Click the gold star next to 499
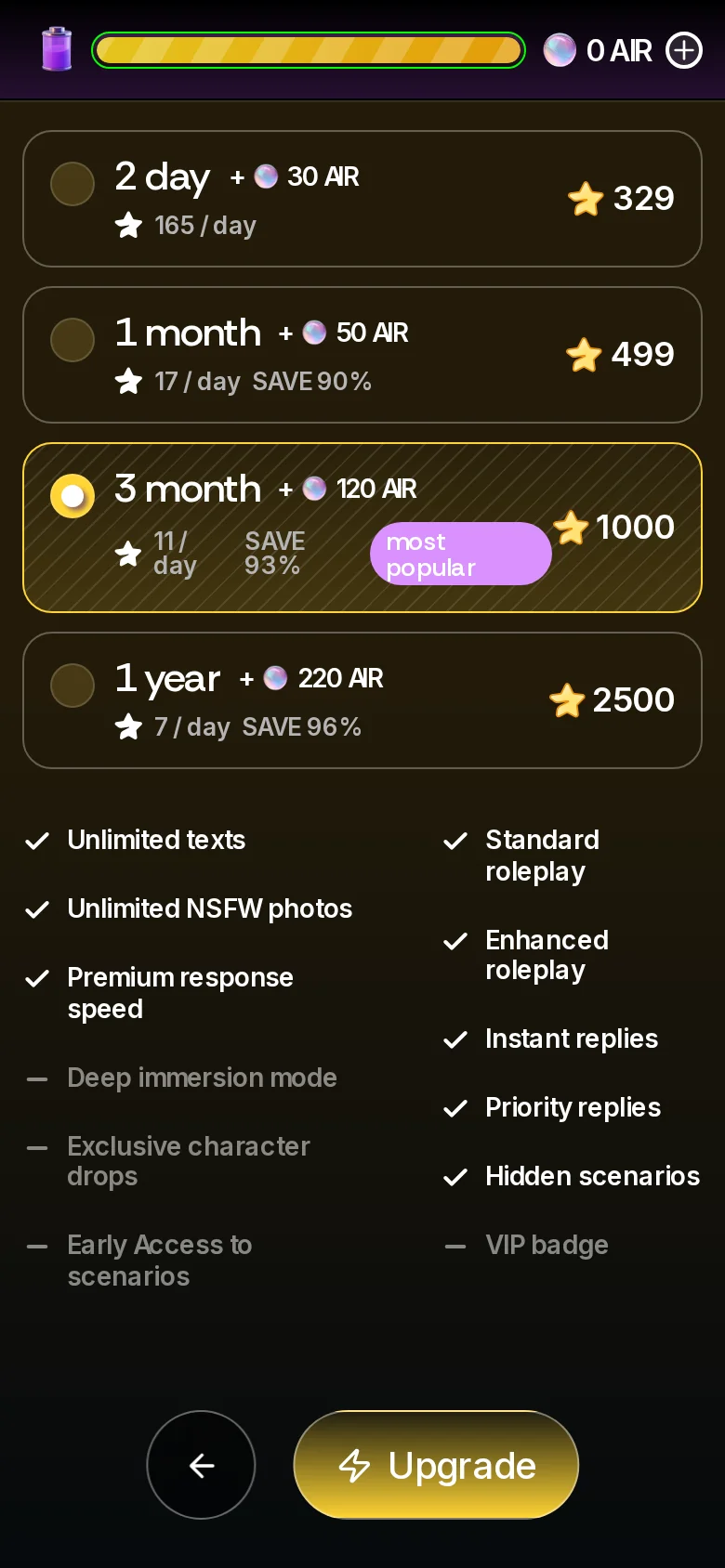This screenshot has height=1568, width=725. tap(584, 354)
